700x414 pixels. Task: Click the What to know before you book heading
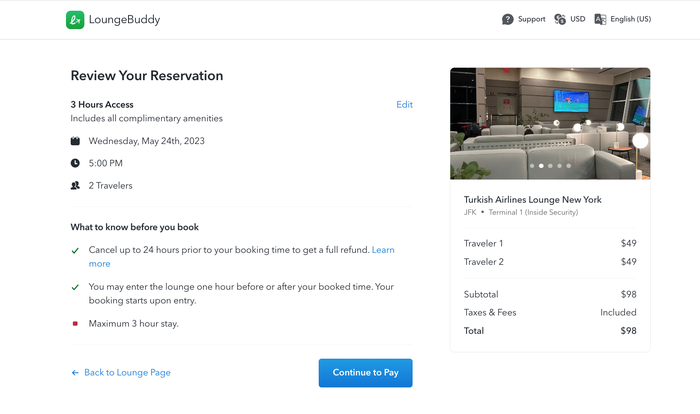point(134,227)
